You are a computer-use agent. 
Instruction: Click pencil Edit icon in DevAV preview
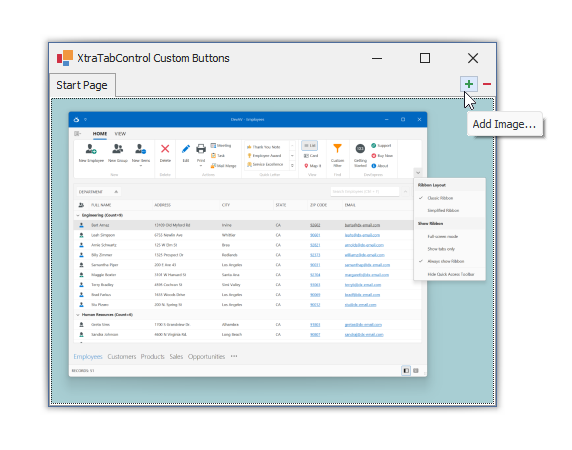(186, 149)
